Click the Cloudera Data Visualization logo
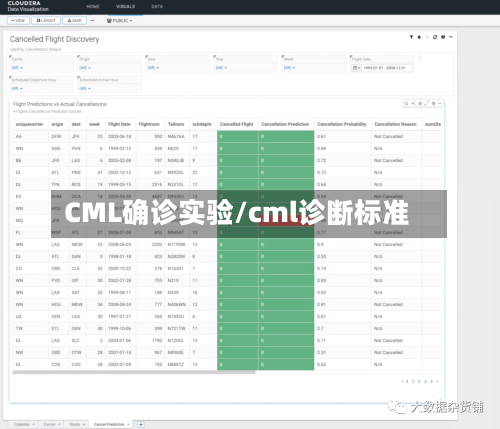This screenshot has height=429, width=500. tap(28, 6)
